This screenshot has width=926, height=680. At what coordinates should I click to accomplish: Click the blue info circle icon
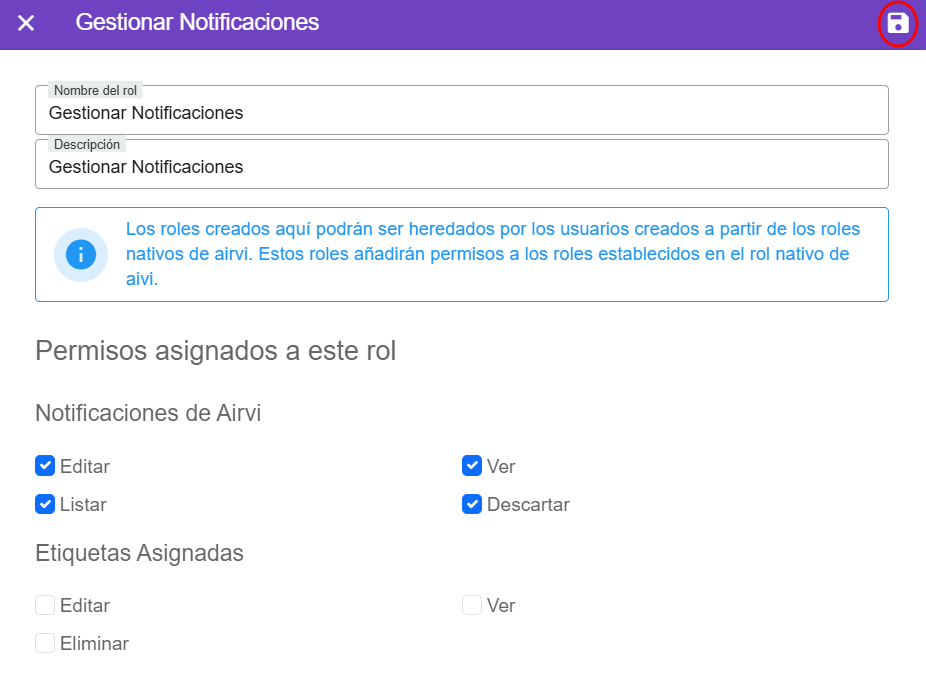click(81, 255)
